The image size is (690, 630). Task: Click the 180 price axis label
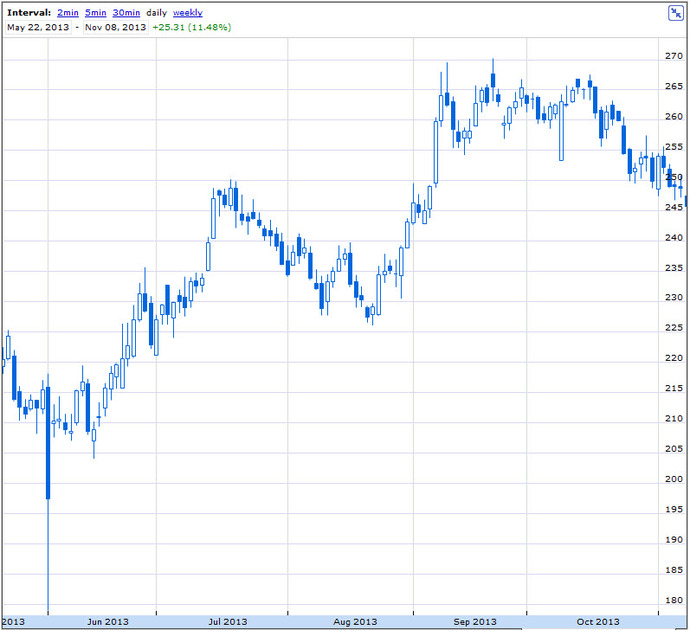point(674,600)
